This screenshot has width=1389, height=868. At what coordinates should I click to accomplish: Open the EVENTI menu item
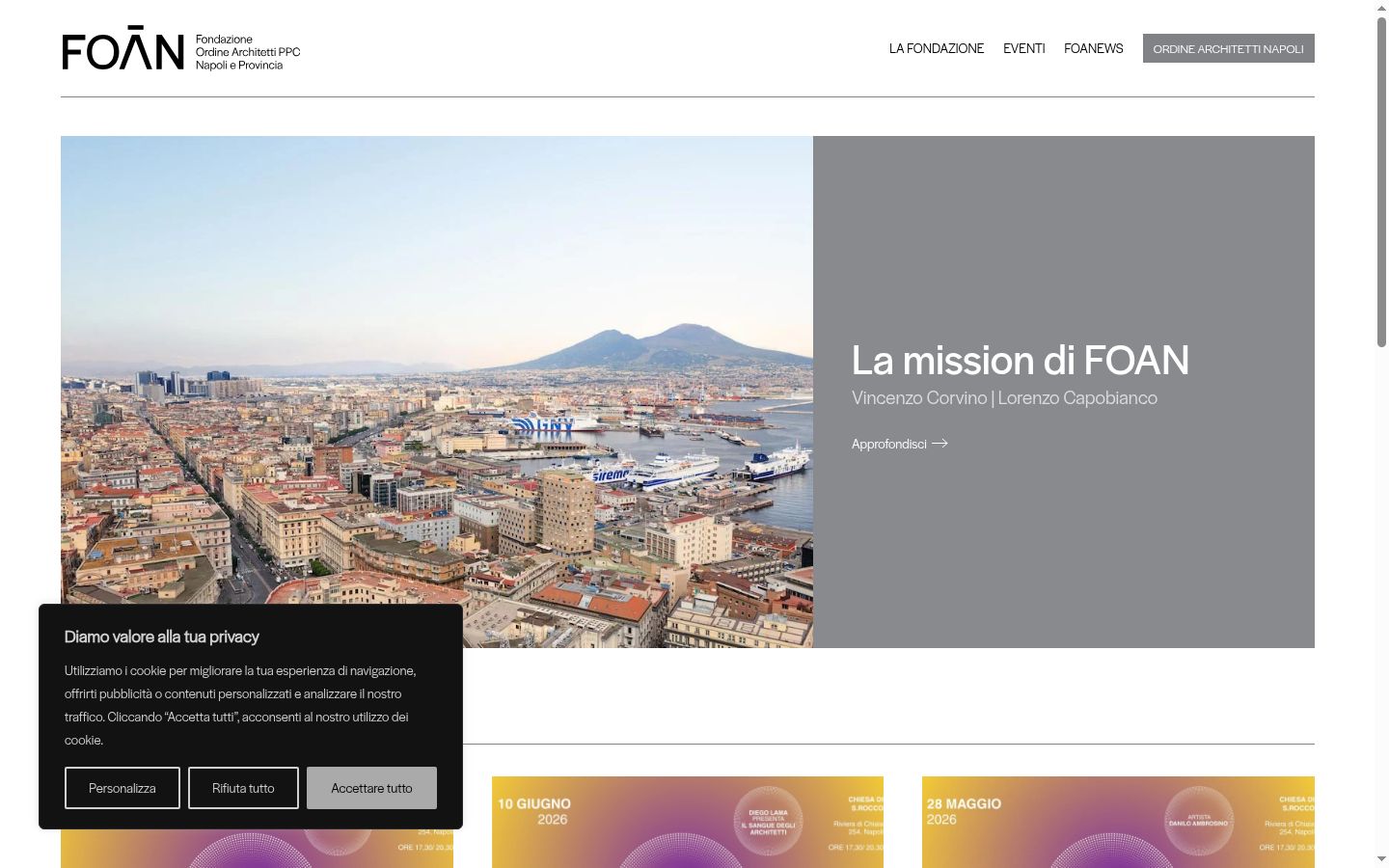click(x=1024, y=48)
